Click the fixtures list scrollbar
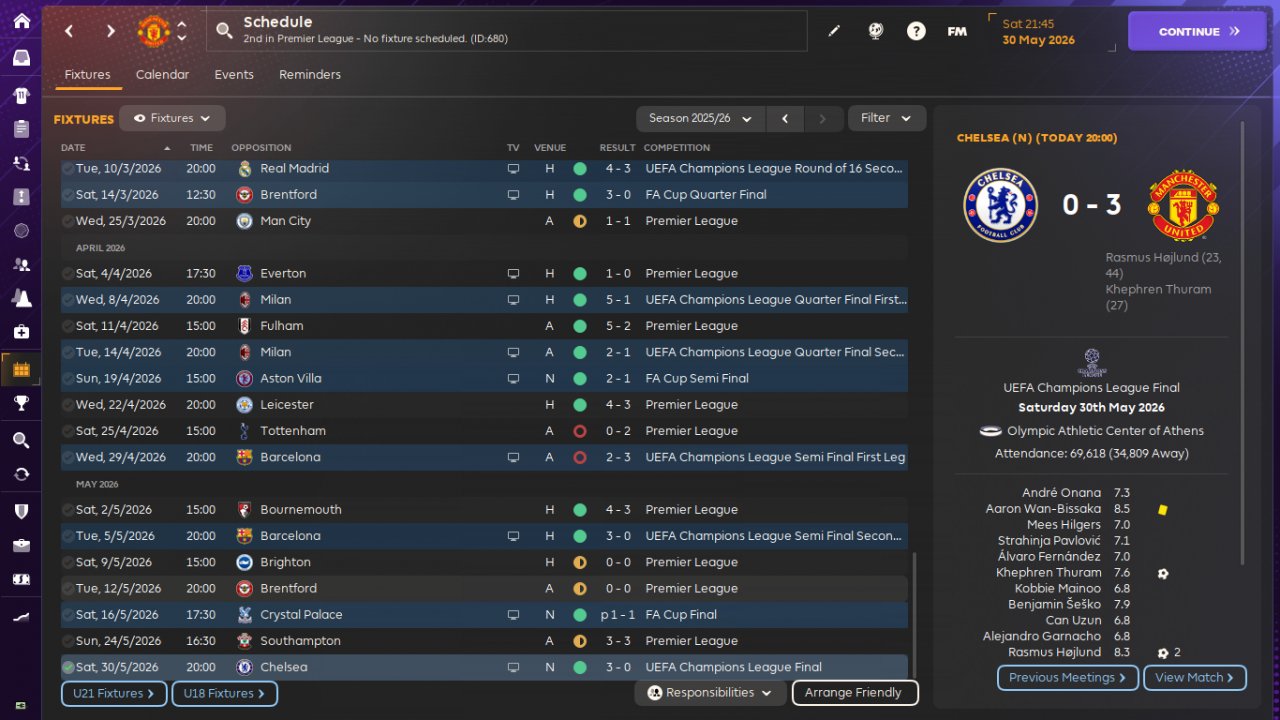The width and height of the screenshot is (1280, 720). 914,615
